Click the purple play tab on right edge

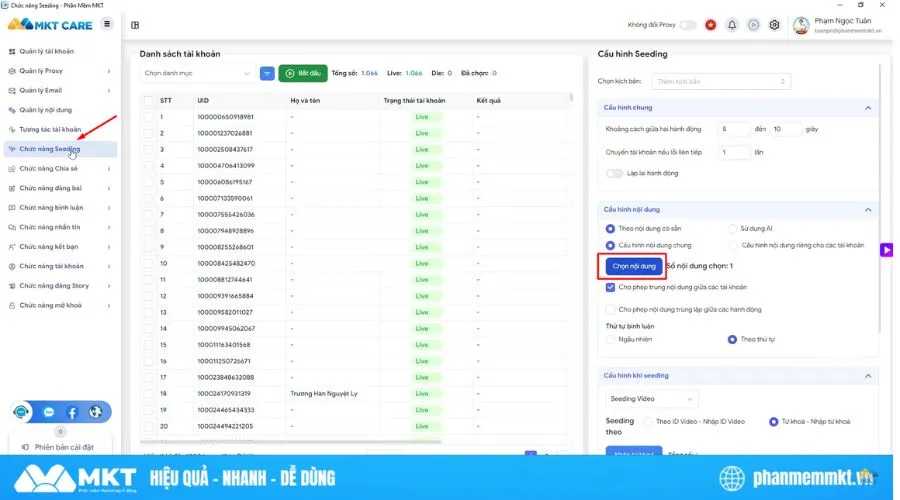pyautogui.click(x=886, y=250)
